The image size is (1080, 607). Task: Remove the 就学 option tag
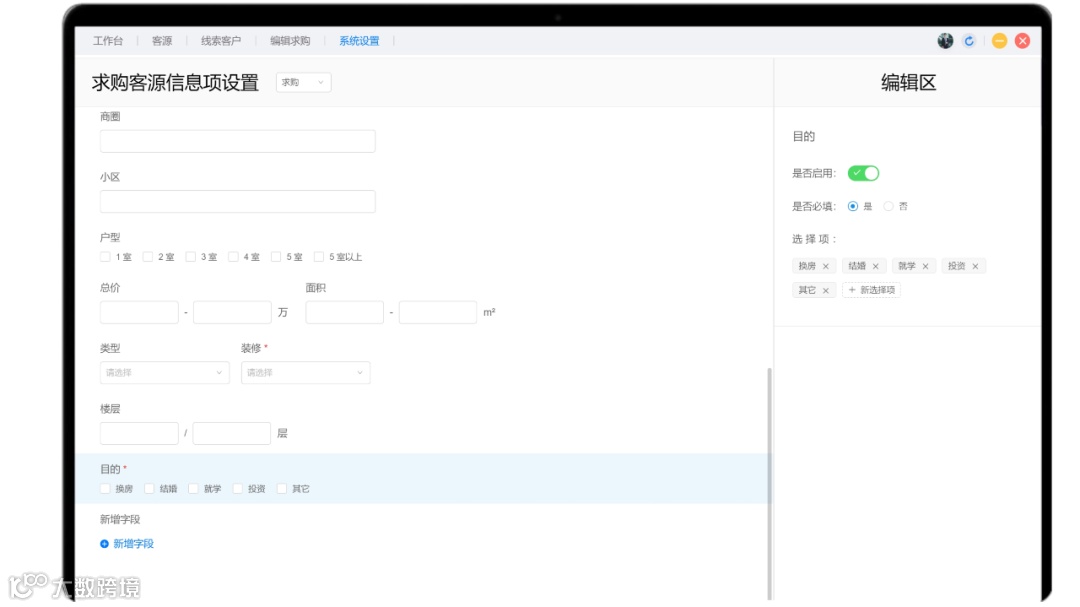[925, 266]
